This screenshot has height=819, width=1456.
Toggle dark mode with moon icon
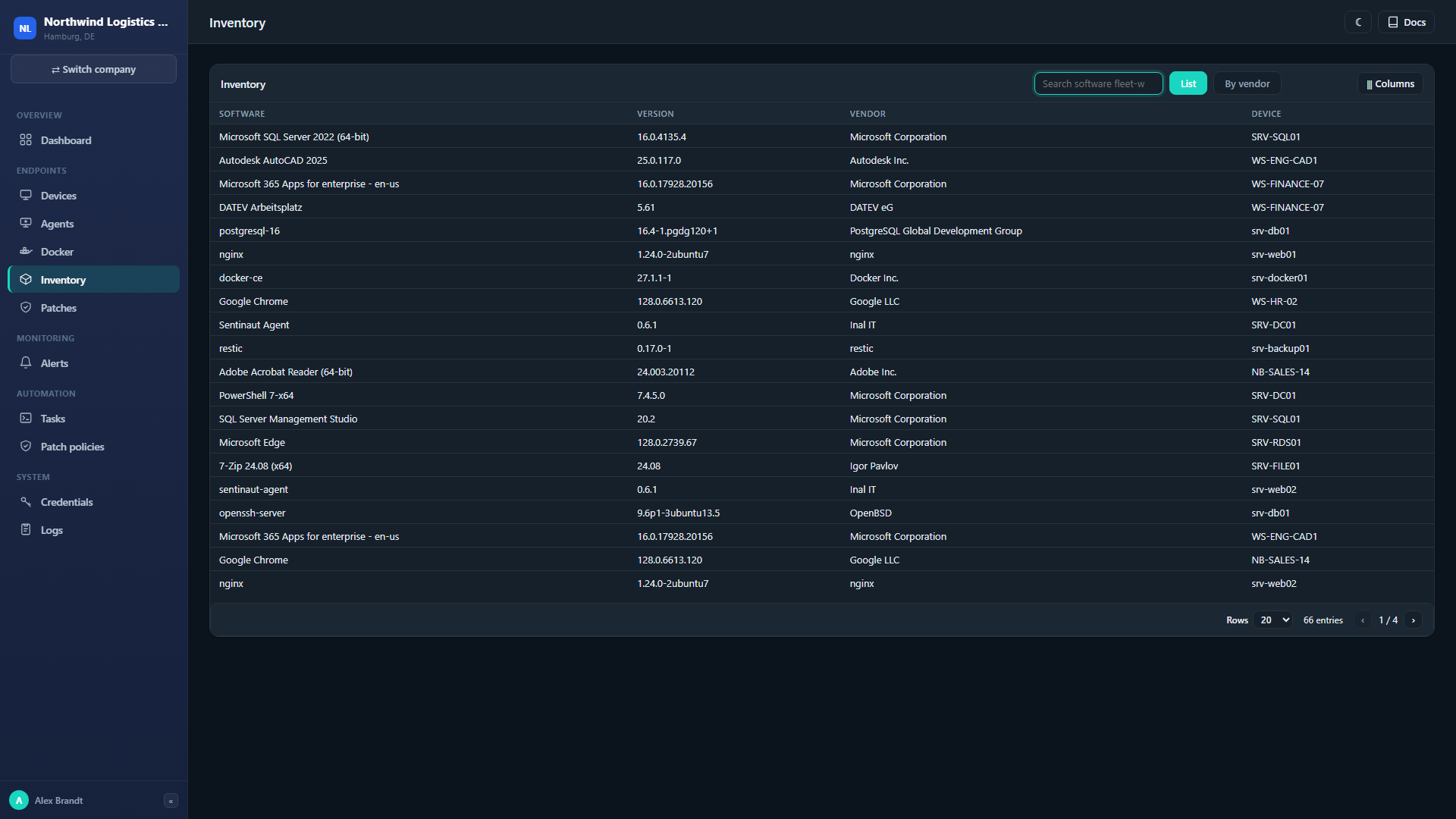(1358, 23)
